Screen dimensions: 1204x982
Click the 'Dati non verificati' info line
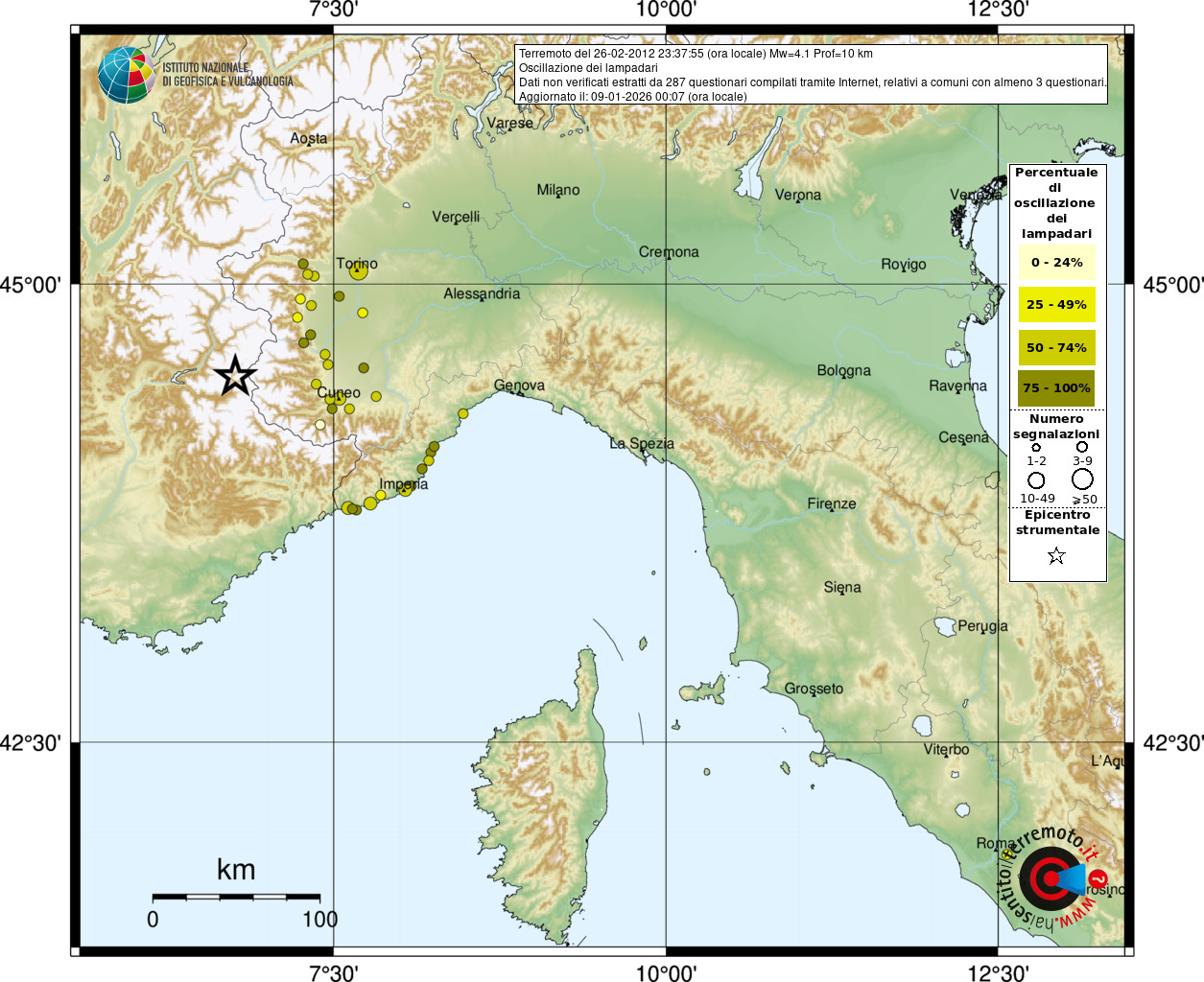(813, 82)
